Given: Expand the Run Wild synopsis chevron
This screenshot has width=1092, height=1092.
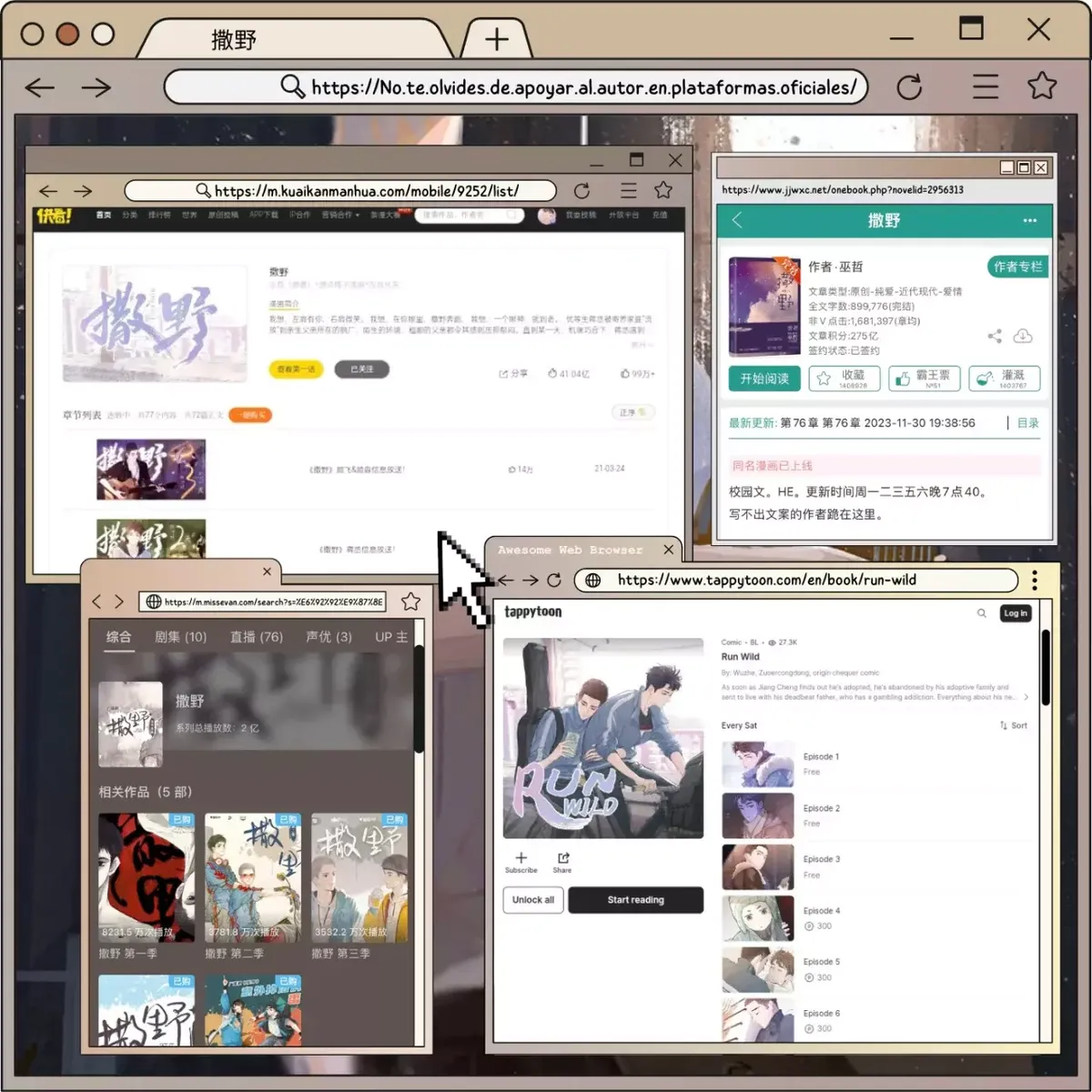Looking at the screenshot, I should 1026,697.
